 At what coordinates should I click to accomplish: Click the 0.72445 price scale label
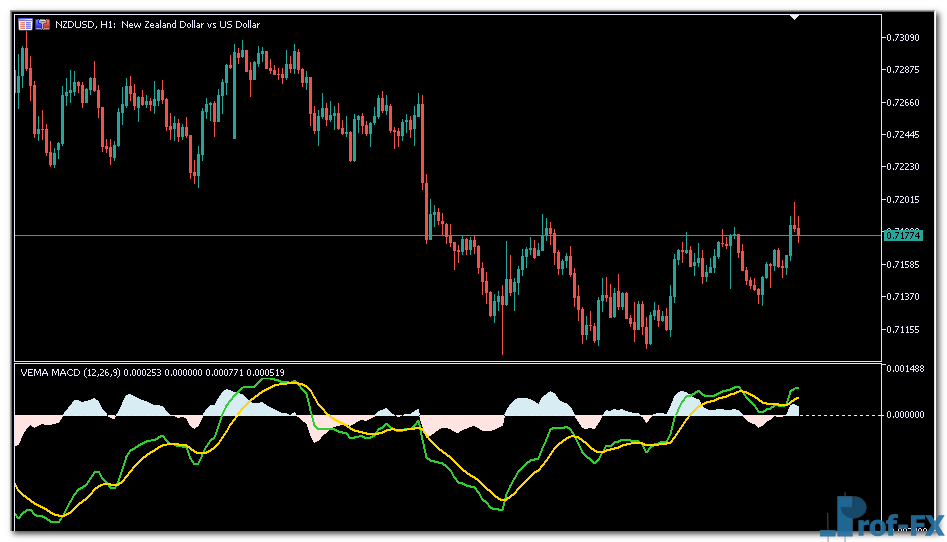click(903, 134)
